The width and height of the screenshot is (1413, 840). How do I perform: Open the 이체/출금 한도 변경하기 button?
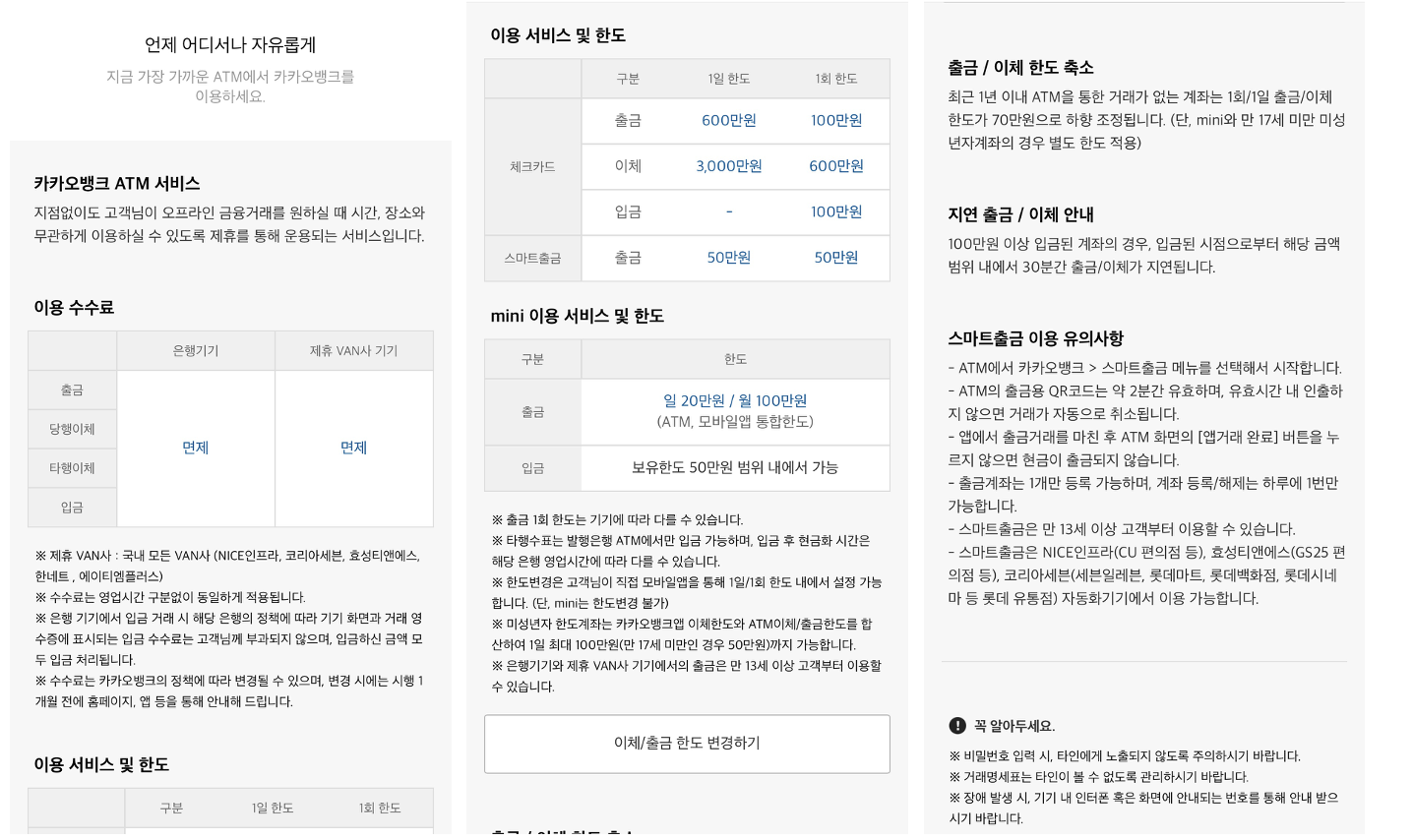tap(687, 744)
